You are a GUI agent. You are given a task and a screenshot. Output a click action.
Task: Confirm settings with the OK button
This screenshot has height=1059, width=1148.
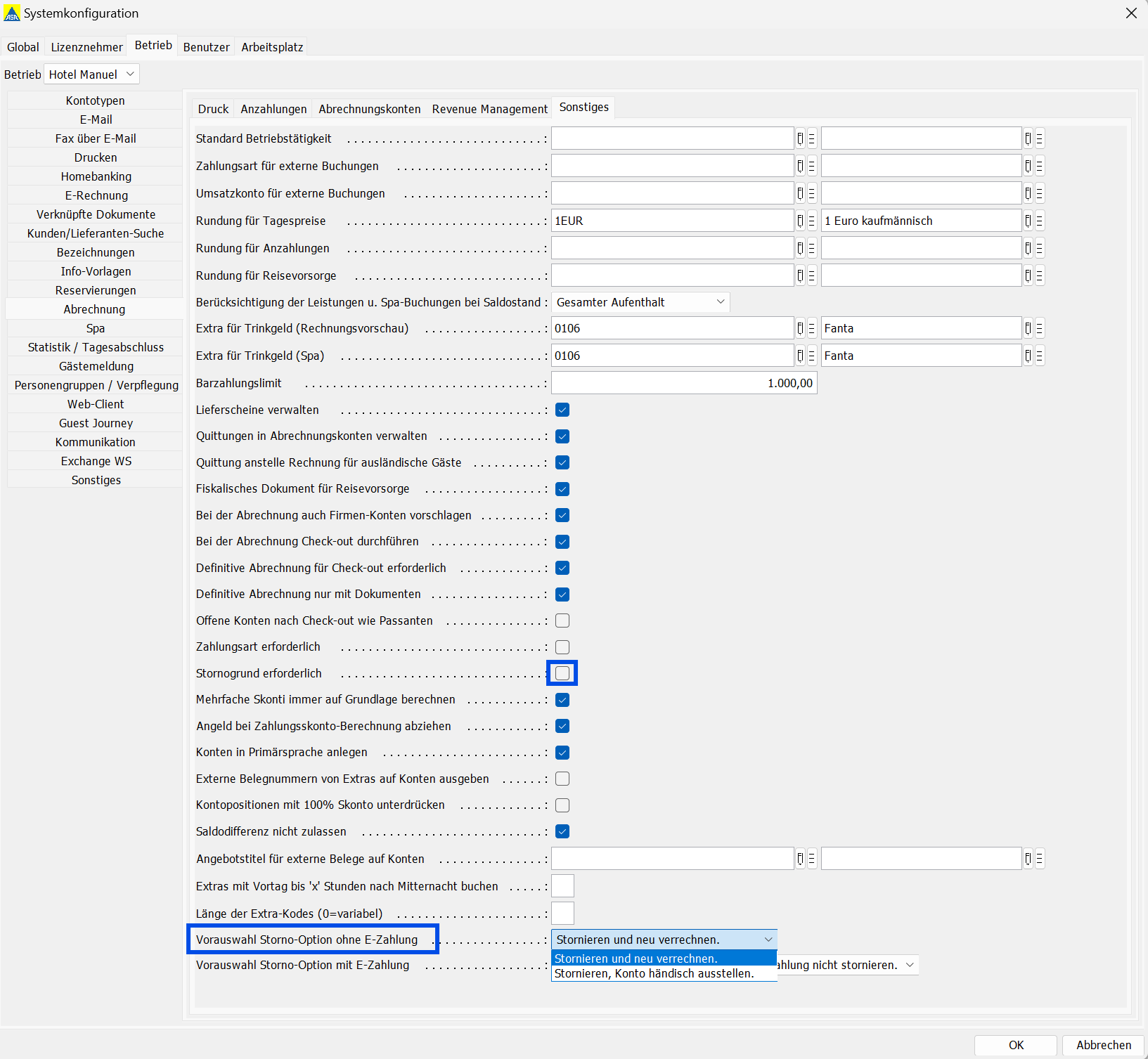(x=1015, y=1045)
